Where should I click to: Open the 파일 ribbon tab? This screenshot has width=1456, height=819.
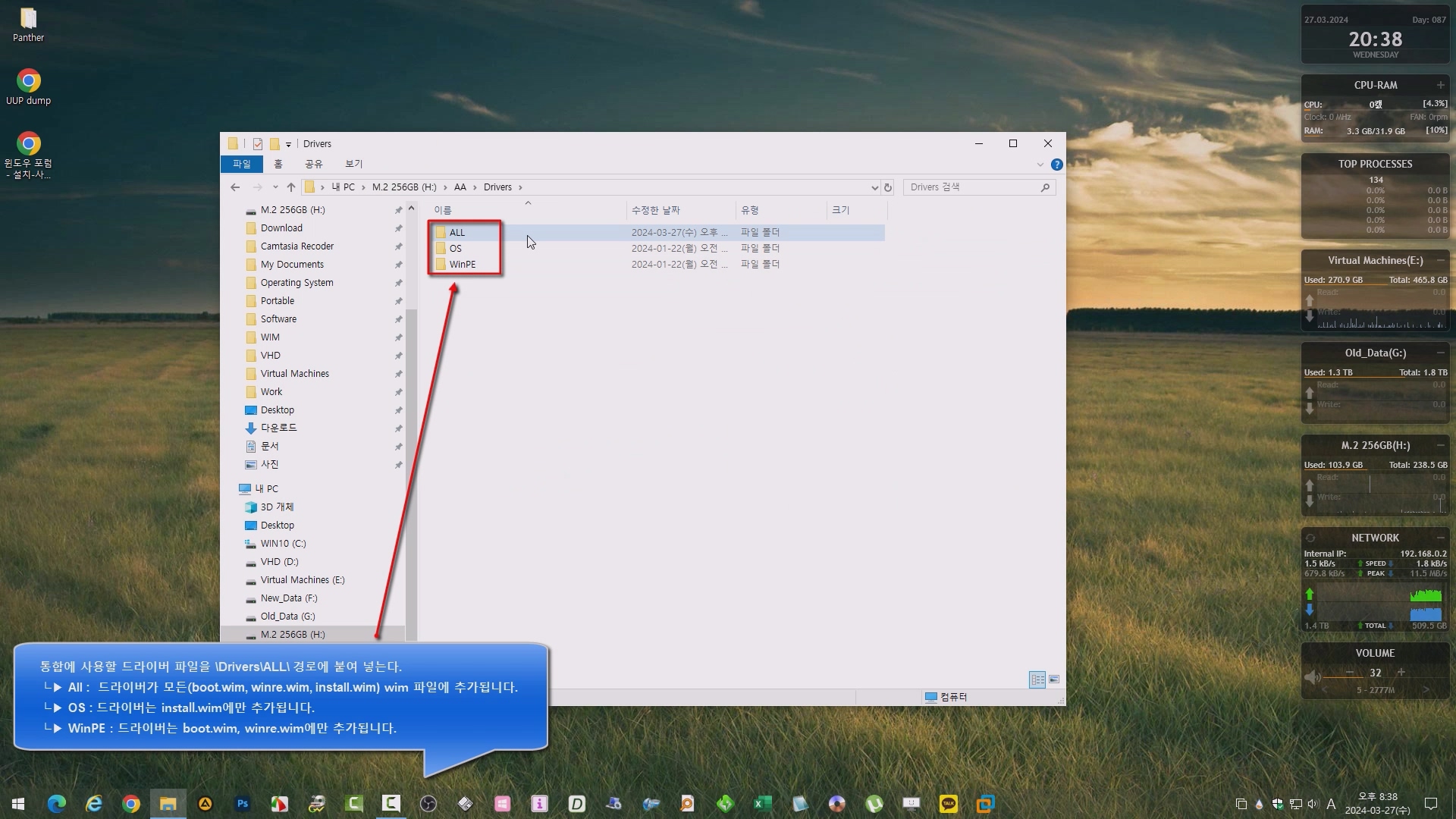tap(241, 164)
